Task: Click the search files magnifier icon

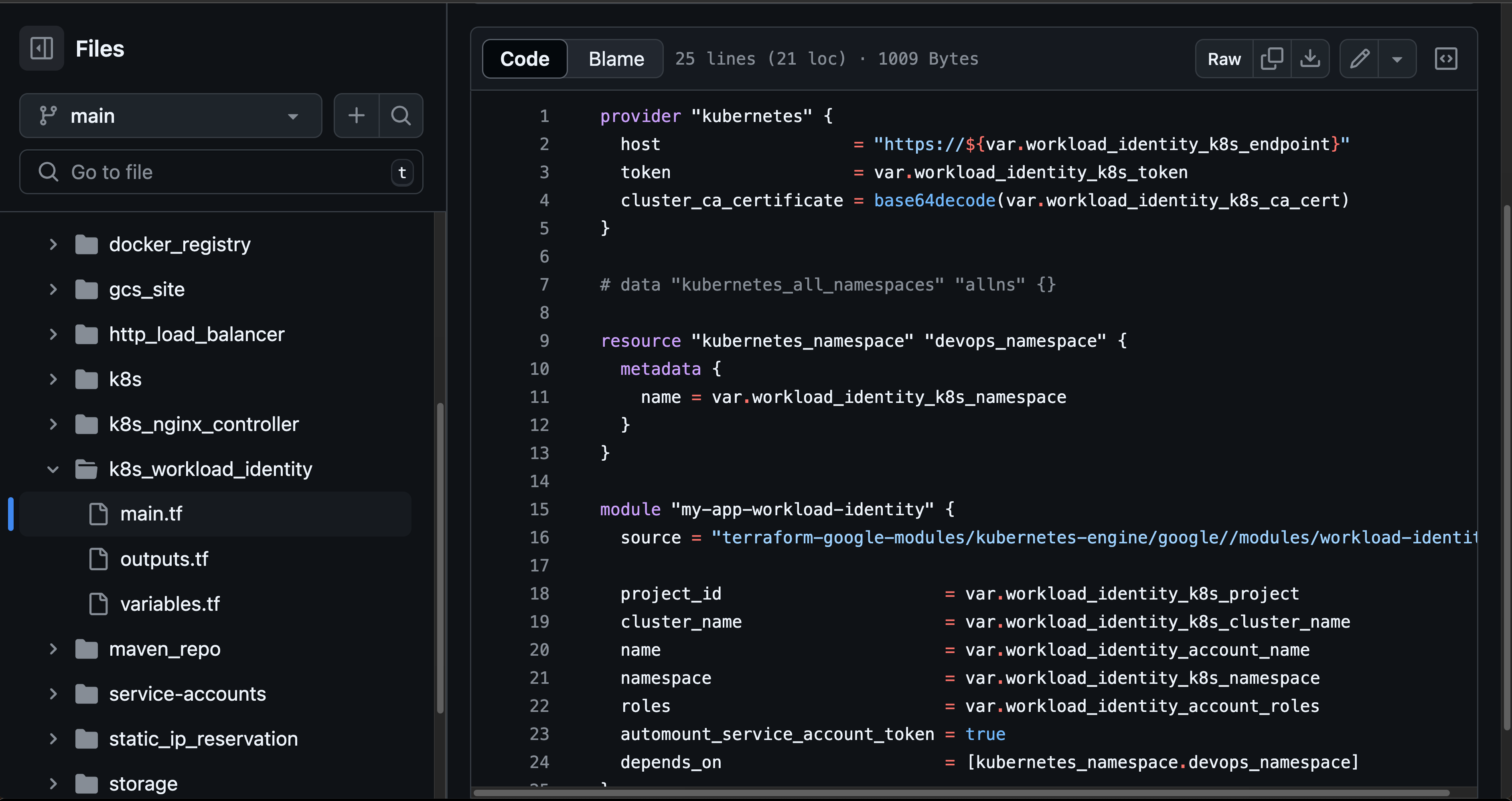Action: tap(401, 115)
